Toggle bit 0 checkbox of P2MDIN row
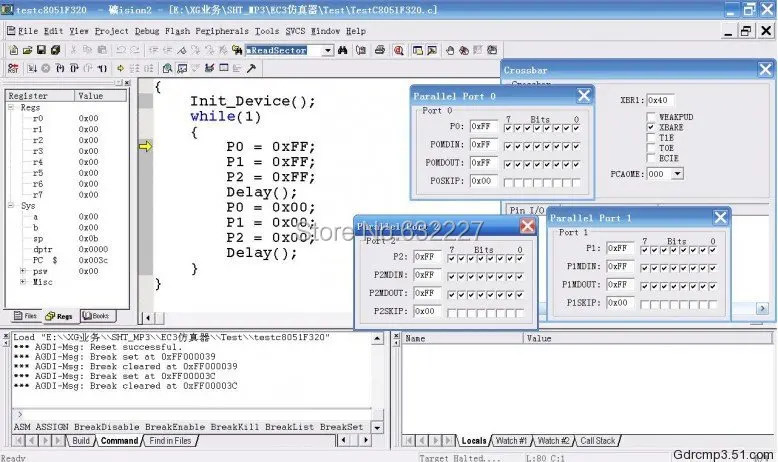The height and width of the screenshot is (462, 778). click(x=519, y=276)
